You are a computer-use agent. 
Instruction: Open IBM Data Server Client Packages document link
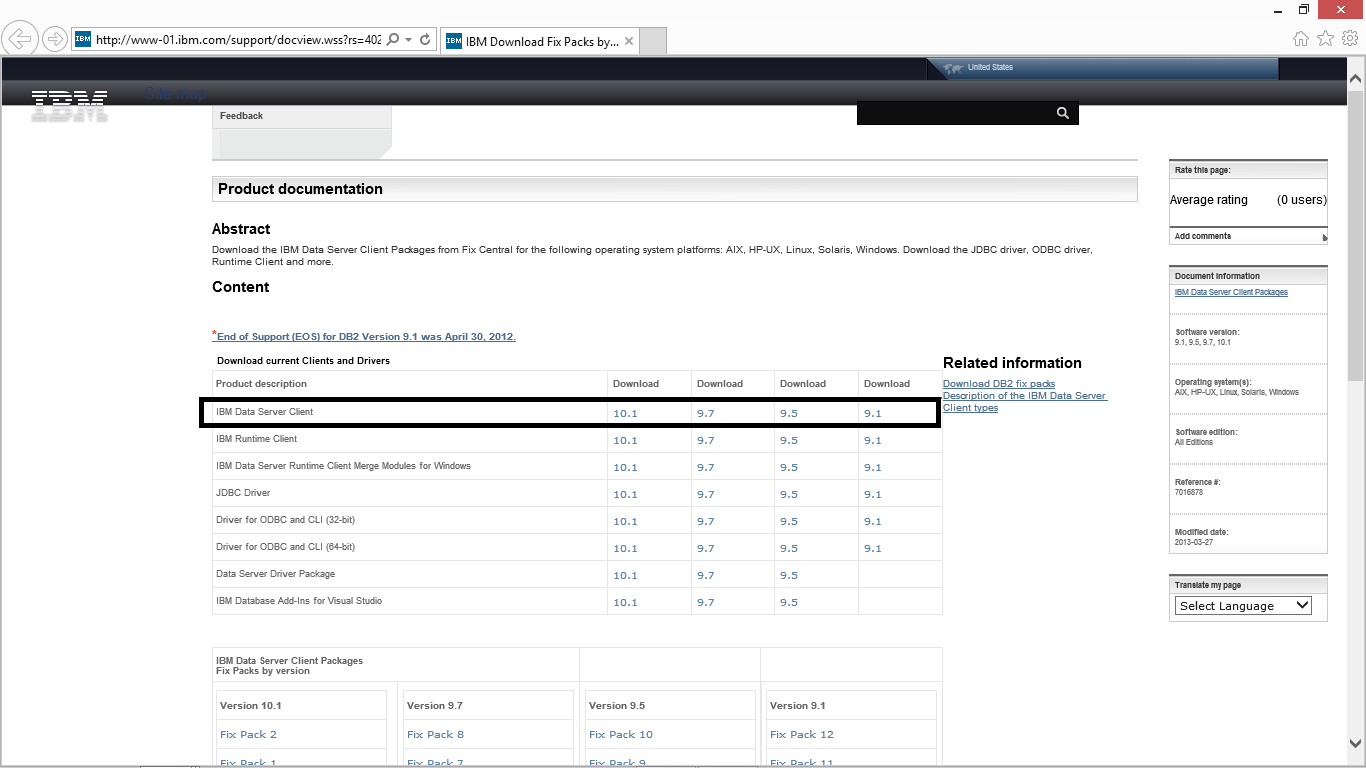click(1231, 292)
